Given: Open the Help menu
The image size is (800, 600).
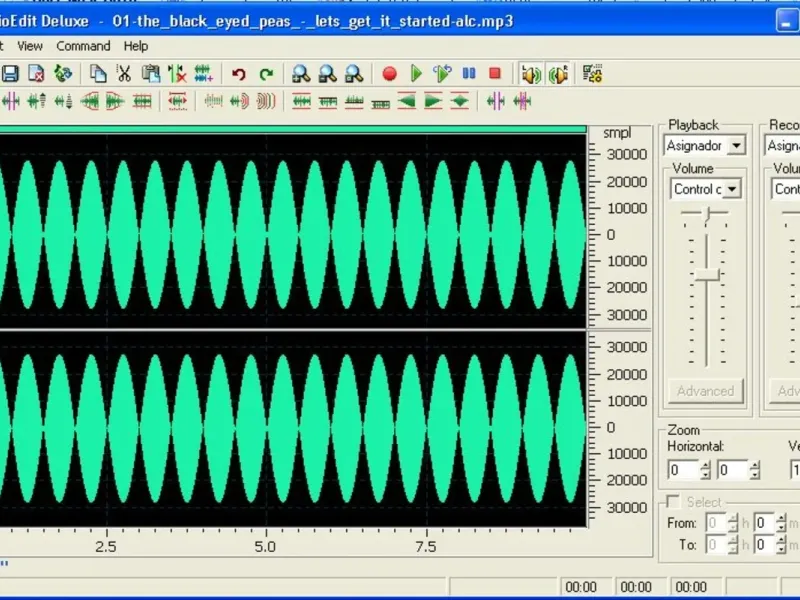Looking at the screenshot, I should [x=136, y=46].
